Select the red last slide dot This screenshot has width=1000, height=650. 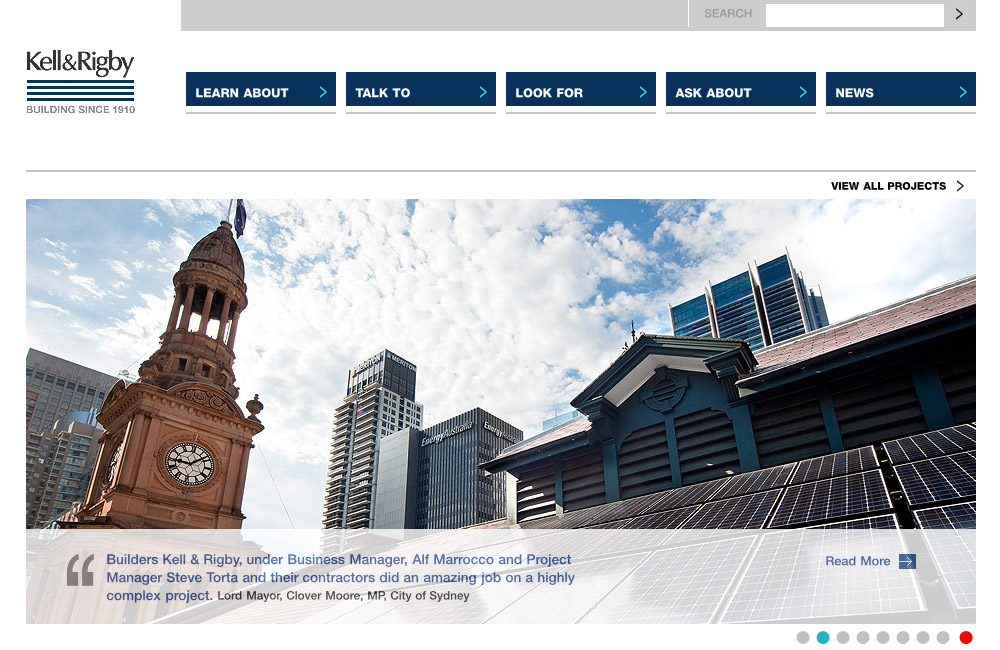click(966, 638)
